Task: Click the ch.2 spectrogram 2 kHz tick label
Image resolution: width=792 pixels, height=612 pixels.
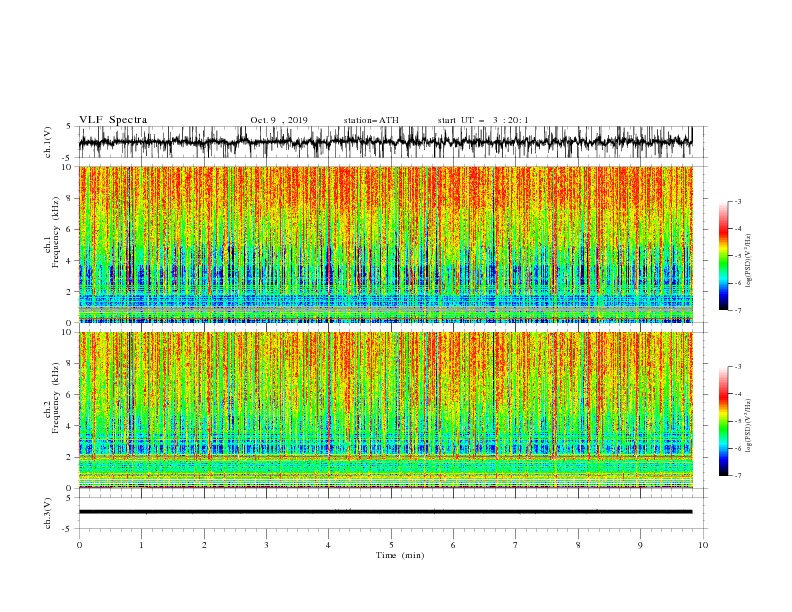Action: pos(70,457)
